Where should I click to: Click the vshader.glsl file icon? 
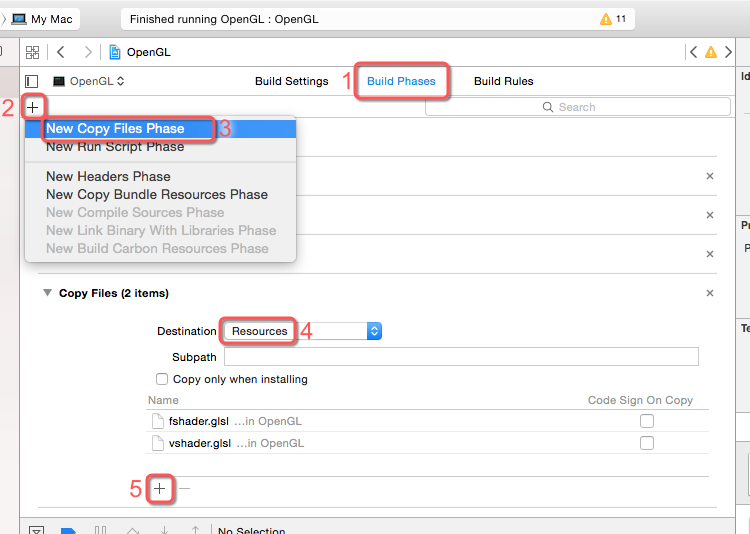[157, 443]
